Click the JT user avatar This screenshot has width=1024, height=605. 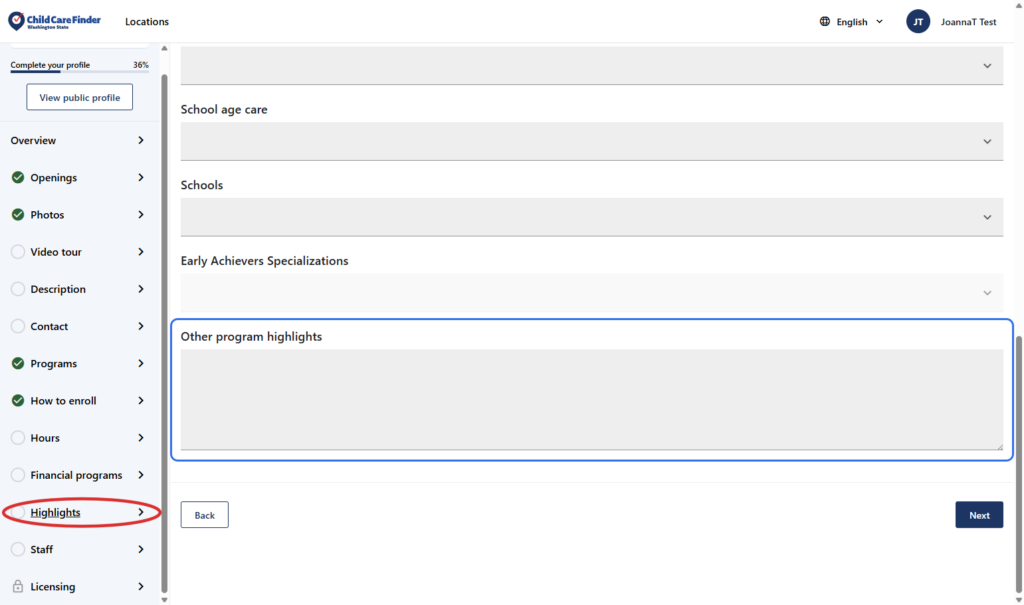click(x=918, y=22)
